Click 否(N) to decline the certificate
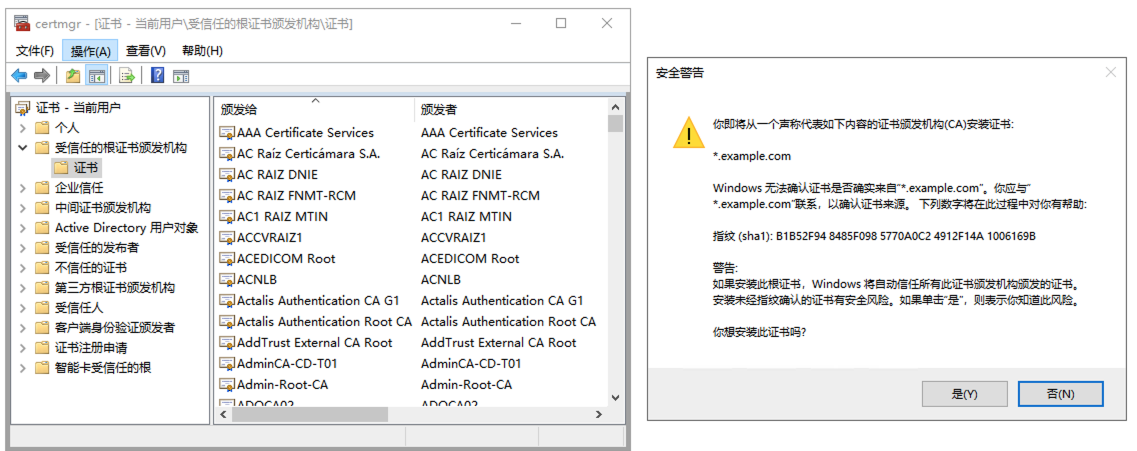Viewport: 1137px width, 451px height. 1060,394
